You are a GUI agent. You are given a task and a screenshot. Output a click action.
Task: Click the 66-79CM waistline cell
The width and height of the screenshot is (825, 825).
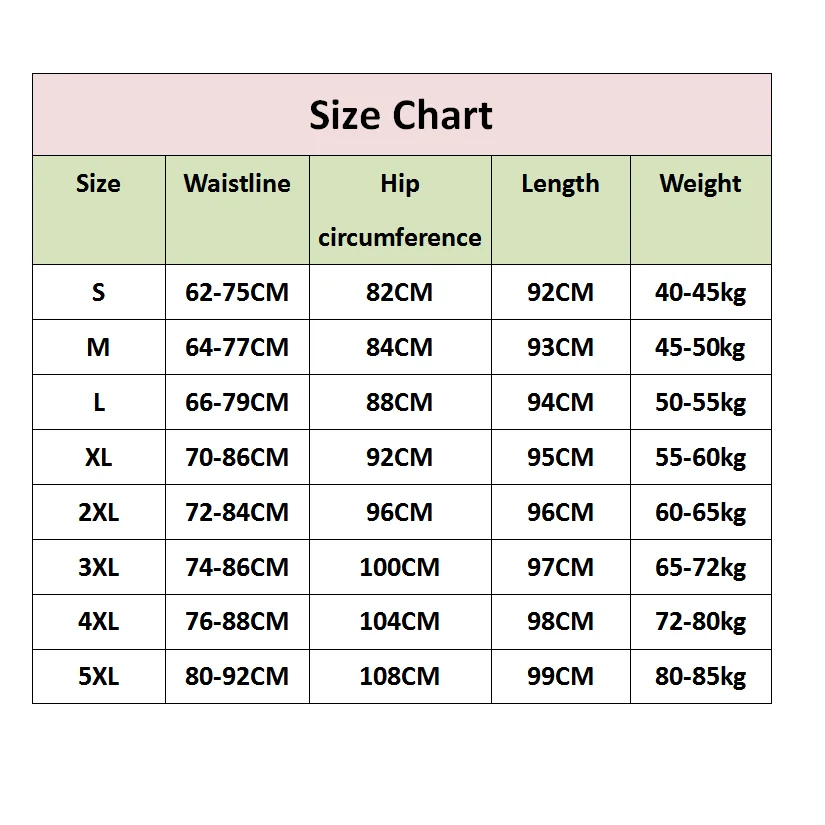tap(237, 402)
